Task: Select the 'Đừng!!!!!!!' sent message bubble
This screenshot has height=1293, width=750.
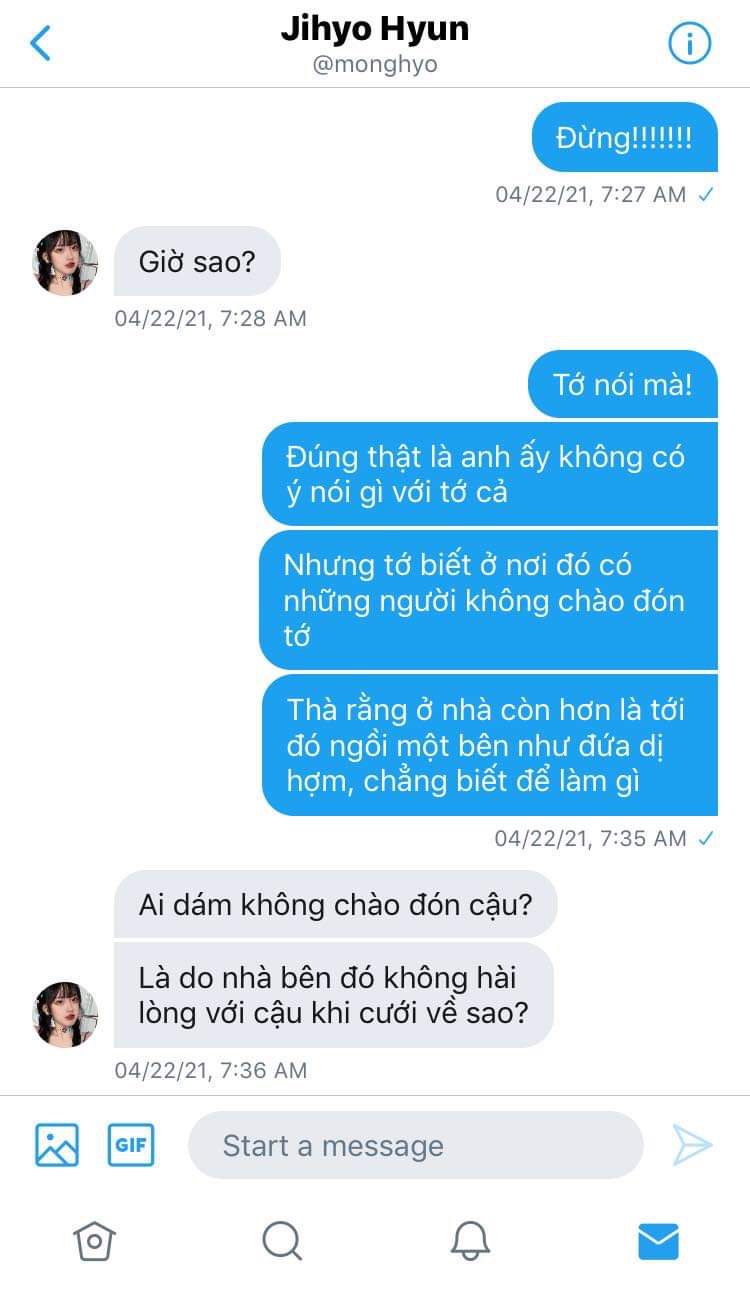Action: point(625,137)
